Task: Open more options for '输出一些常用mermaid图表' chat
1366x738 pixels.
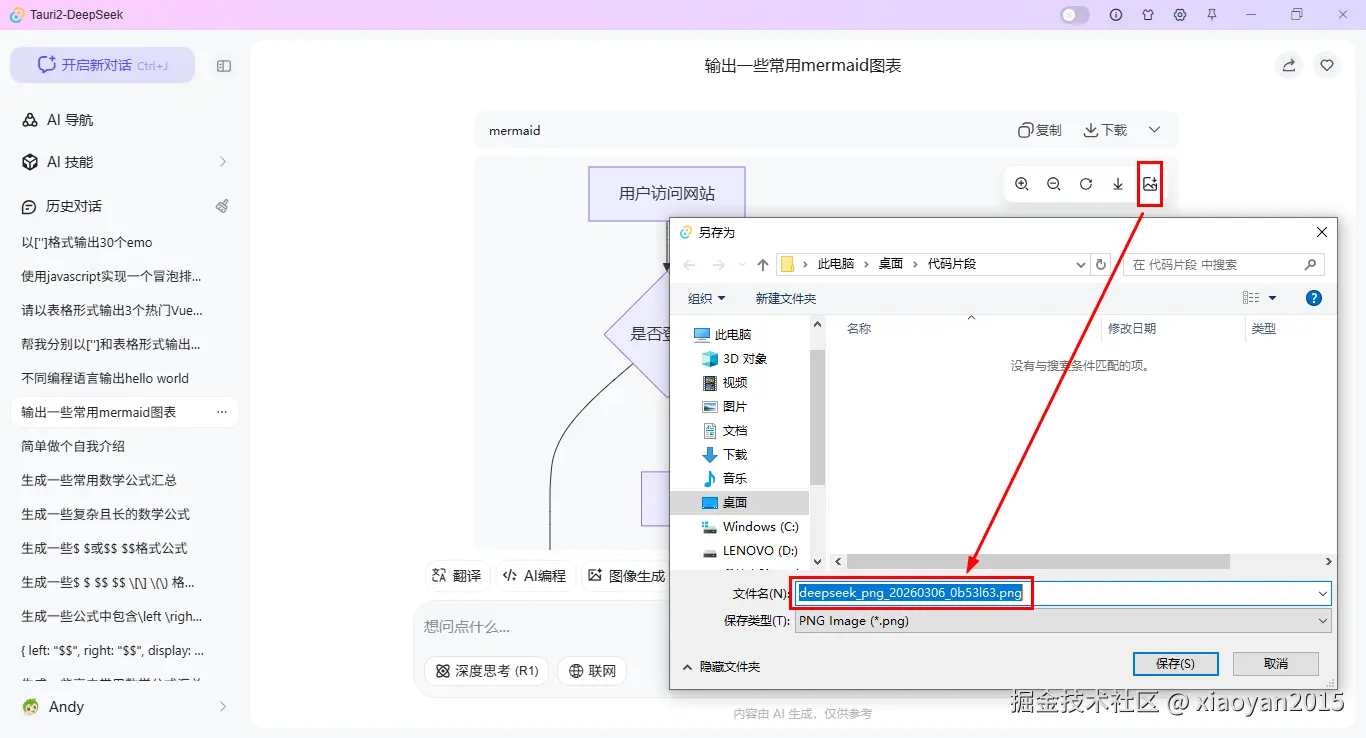Action: tap(222, 412)
